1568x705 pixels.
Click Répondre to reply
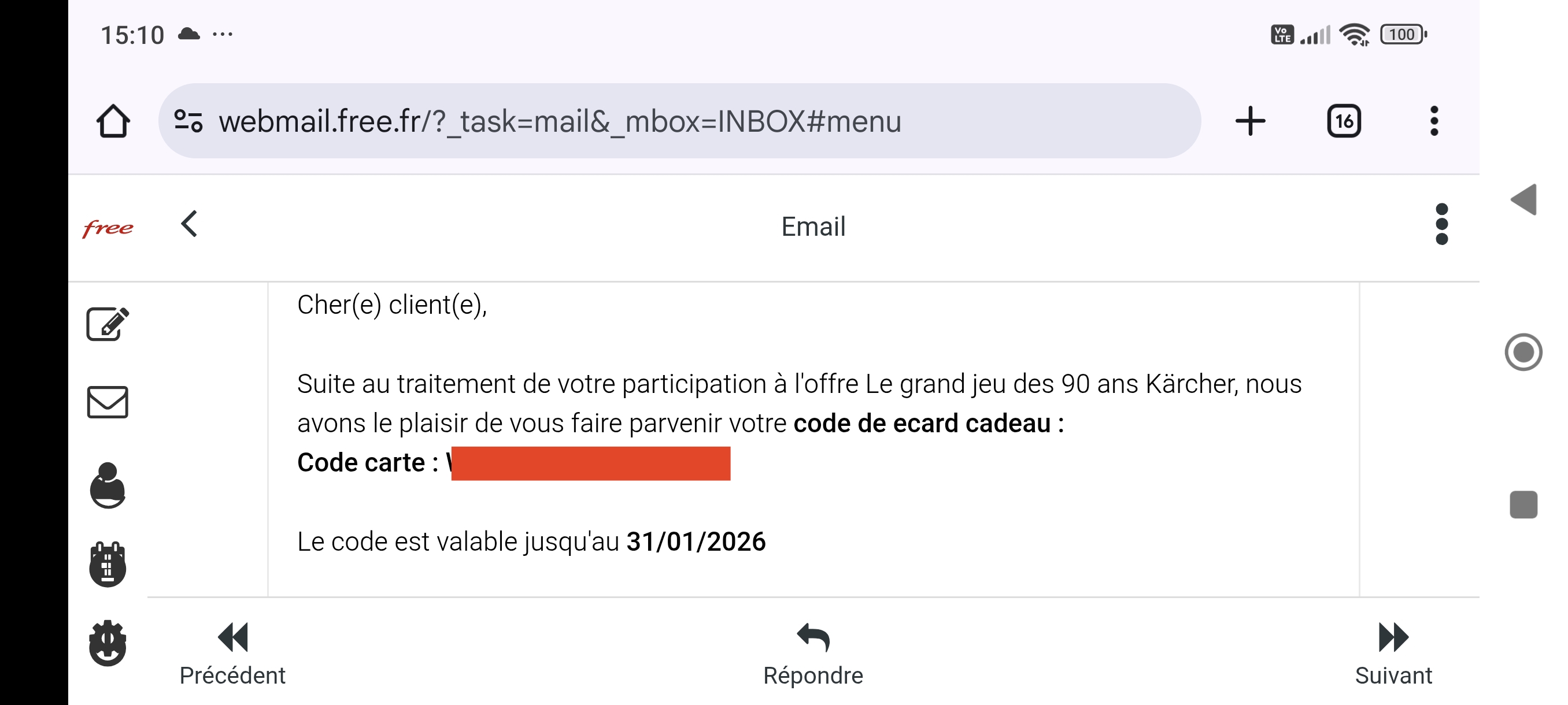[813, 655]
